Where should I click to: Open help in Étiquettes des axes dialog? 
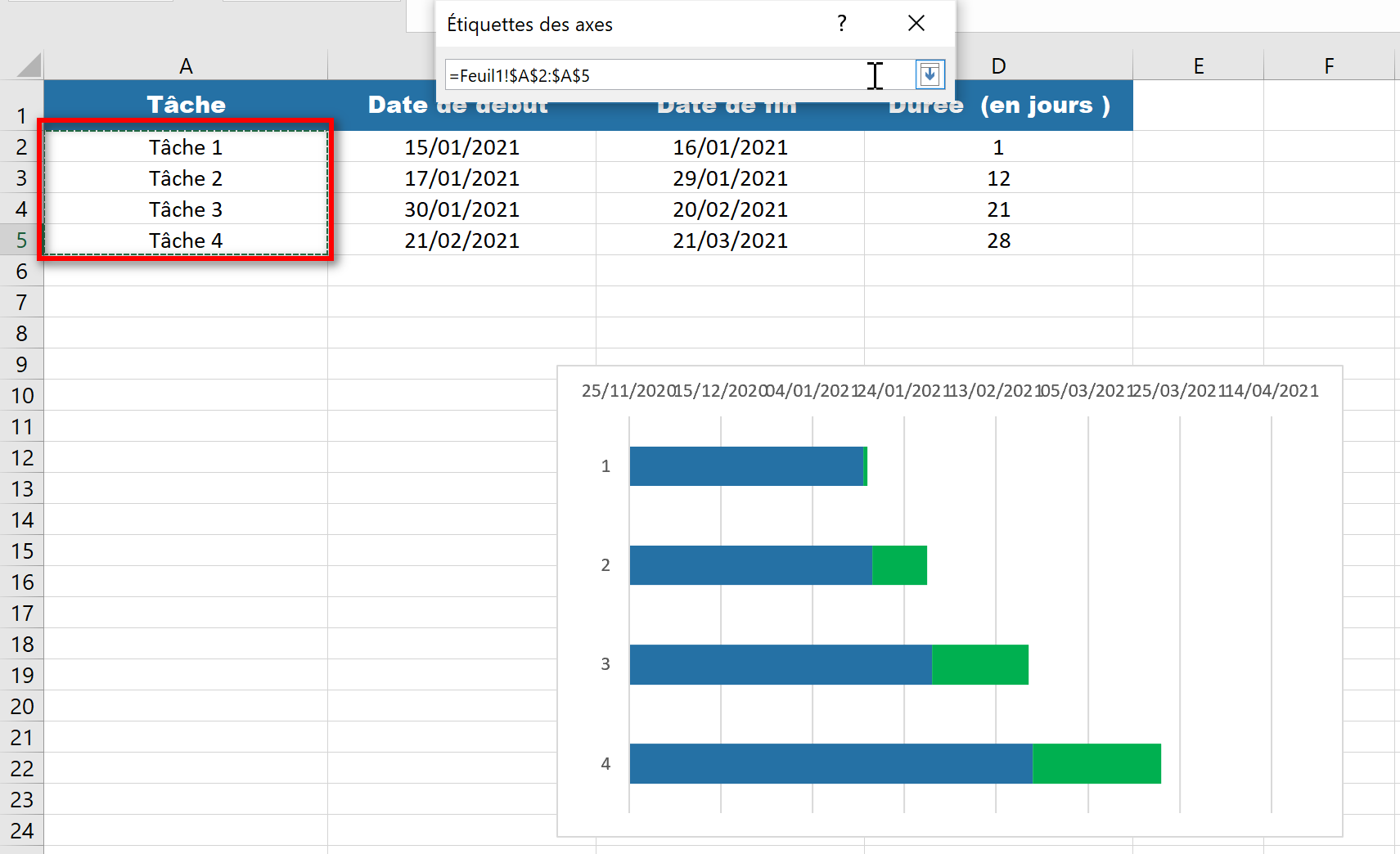(x=842, y=24)
